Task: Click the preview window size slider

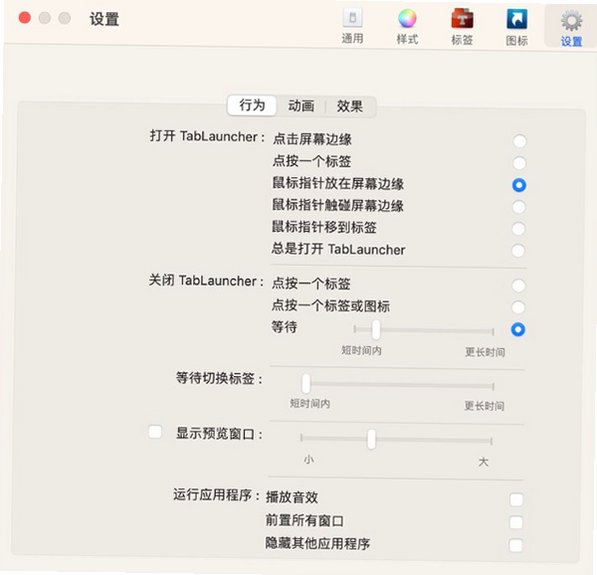Action: [396, 440]
